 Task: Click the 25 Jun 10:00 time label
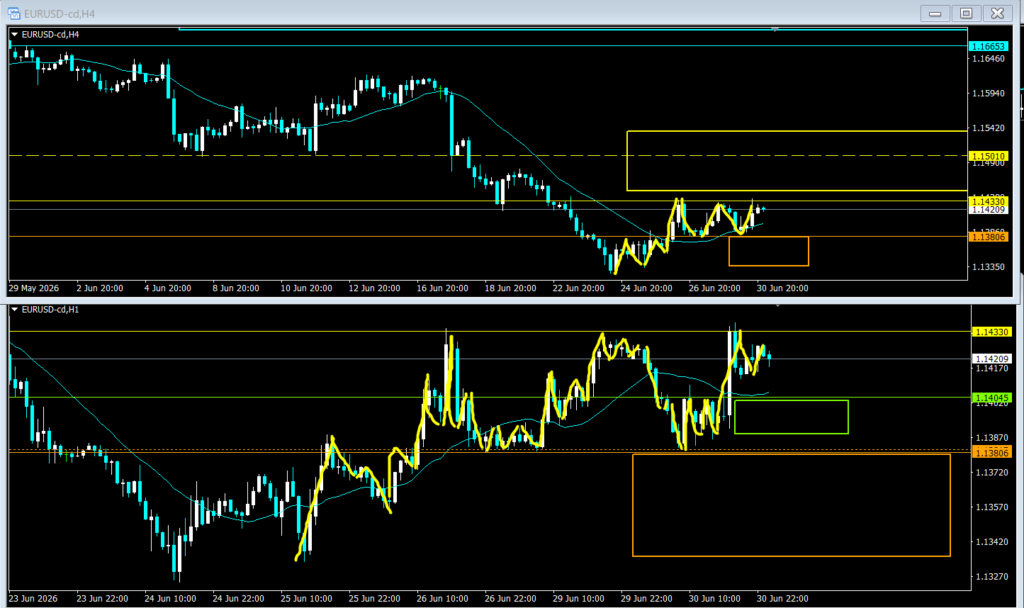point(306,598)
